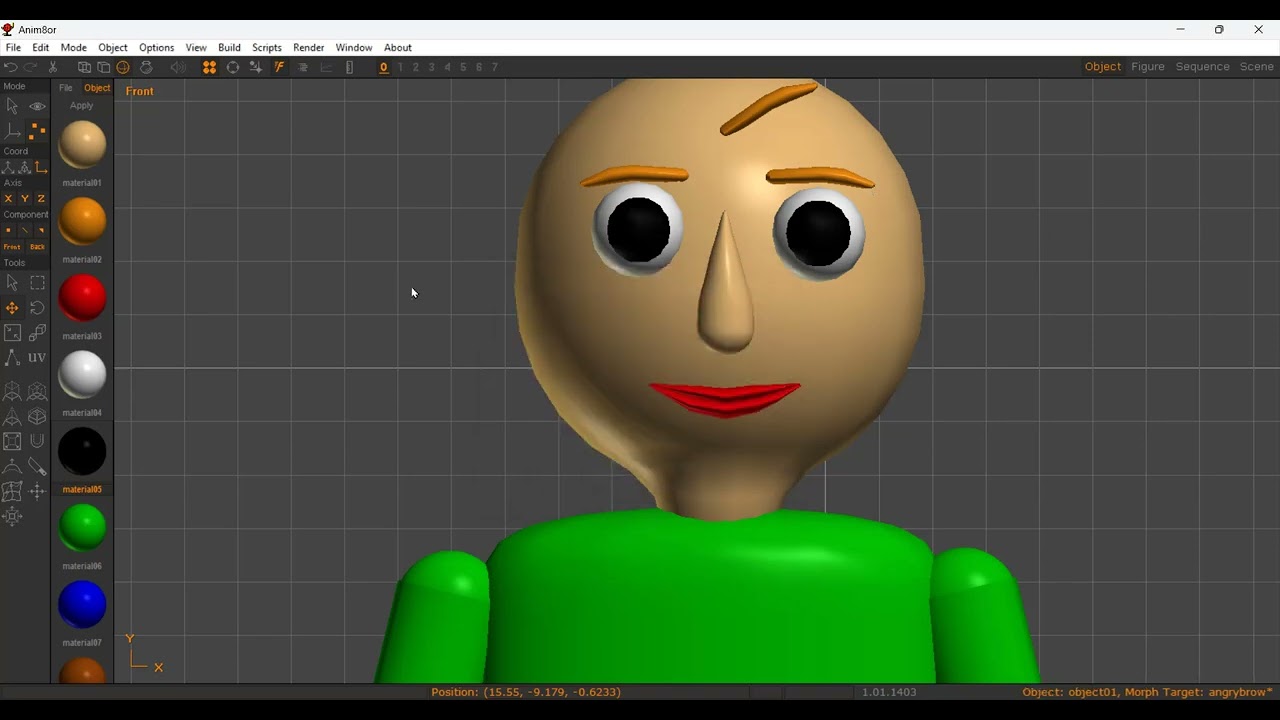Click the greyed speaker icon in the toolbar

tap(178, 67)
